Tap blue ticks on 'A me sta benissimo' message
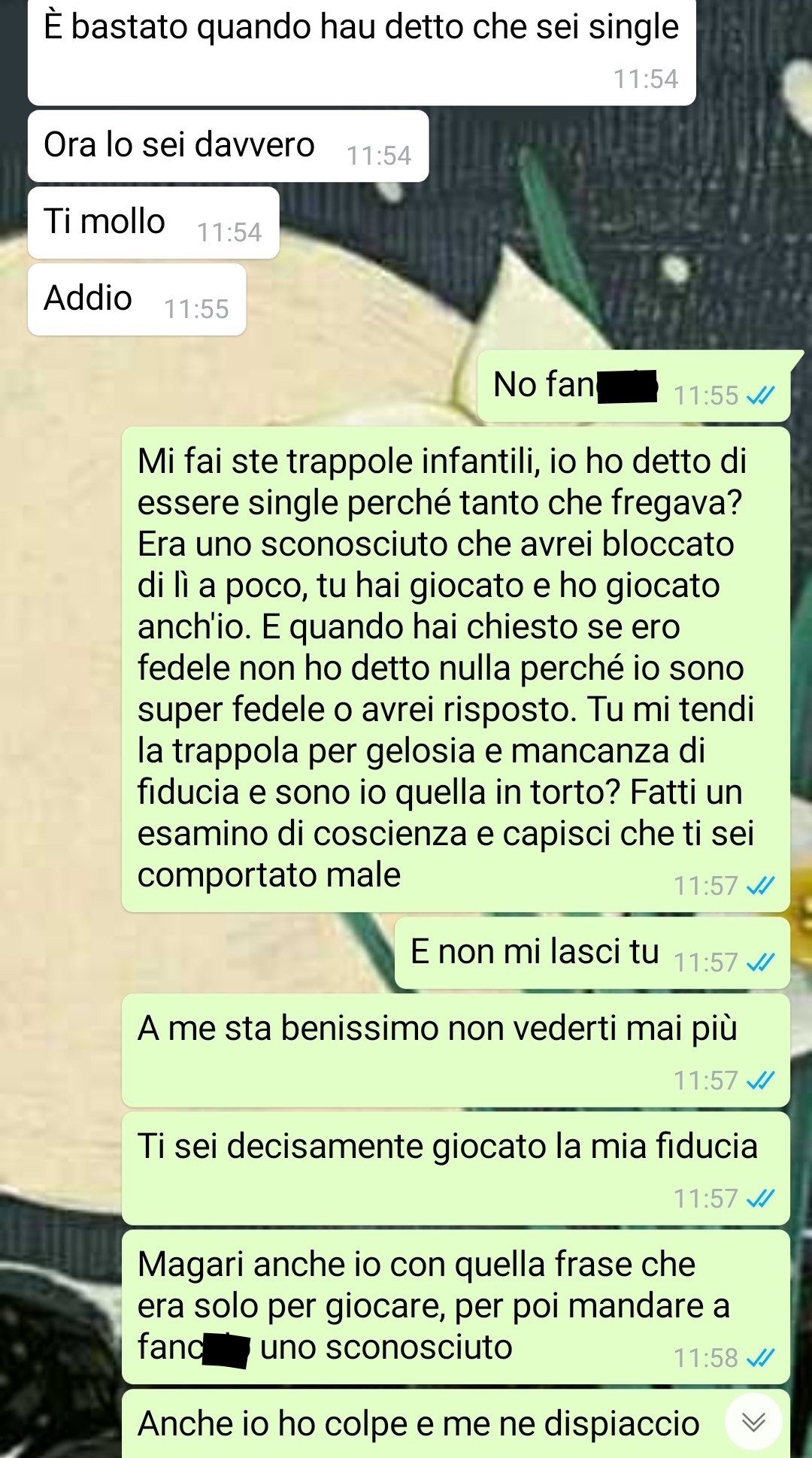 760,1081
